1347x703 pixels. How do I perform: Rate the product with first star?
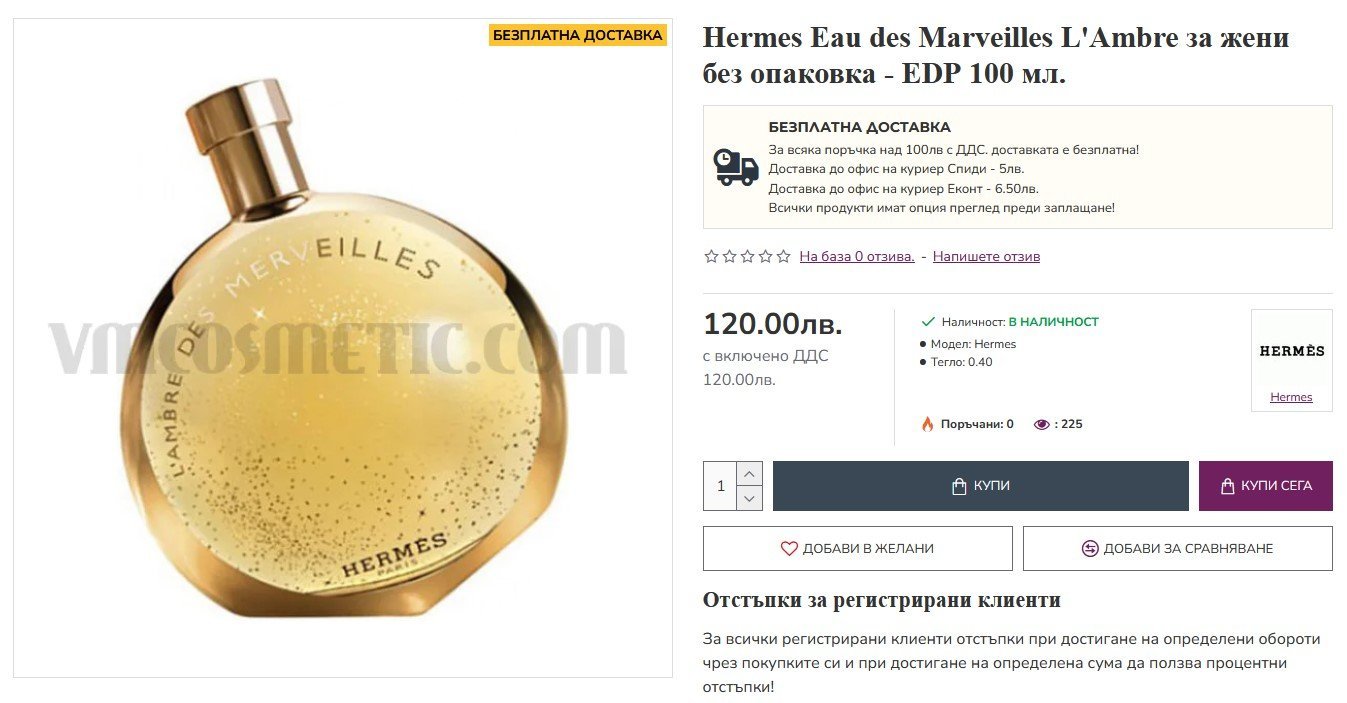[711, 256]
